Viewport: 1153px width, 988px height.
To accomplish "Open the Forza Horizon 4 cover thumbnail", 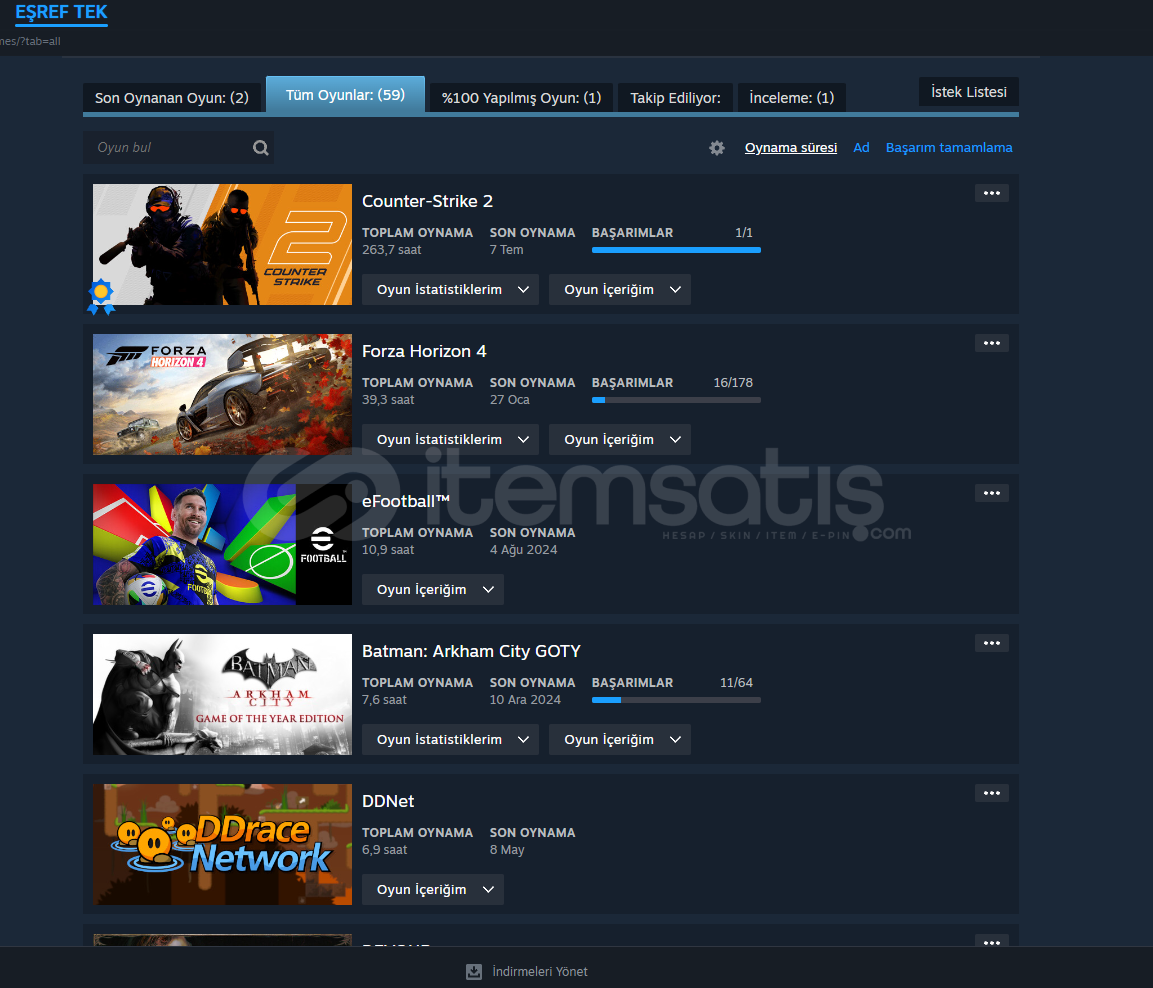I will click(x=222, y=395).
